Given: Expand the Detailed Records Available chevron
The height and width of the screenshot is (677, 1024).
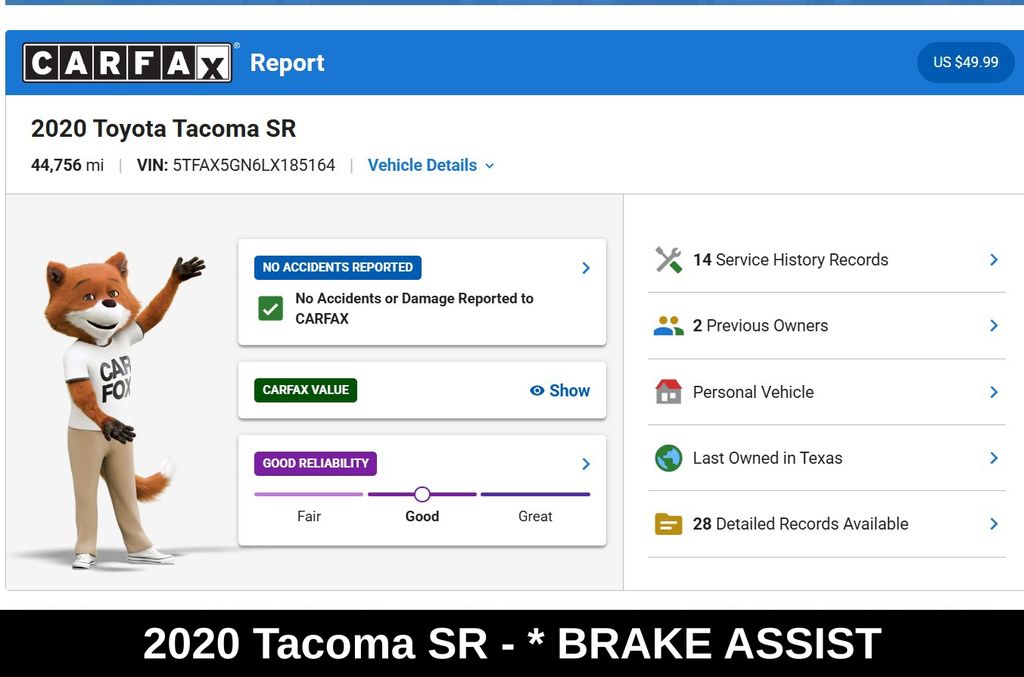Looking at the screenshot, I should (994, 524).
